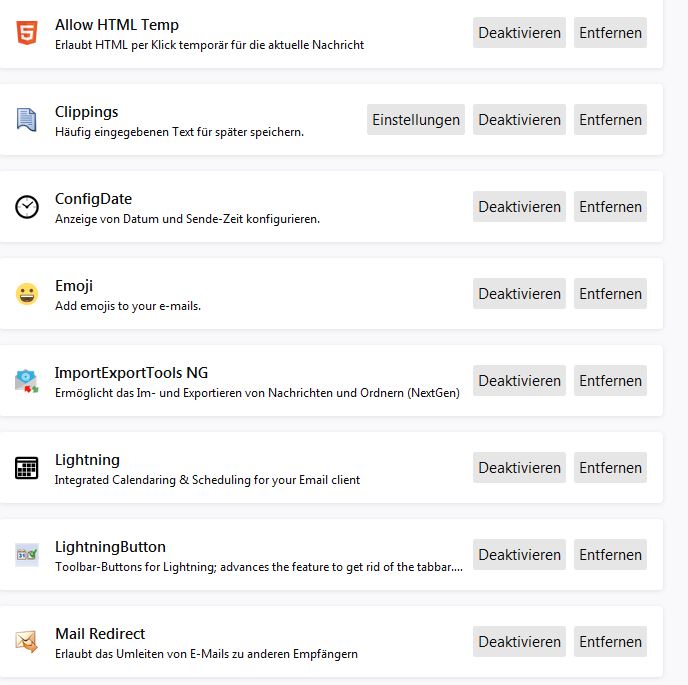Deactivate the Mail Redirect add-on
The image size is (688, 685).
click(519, 642)
